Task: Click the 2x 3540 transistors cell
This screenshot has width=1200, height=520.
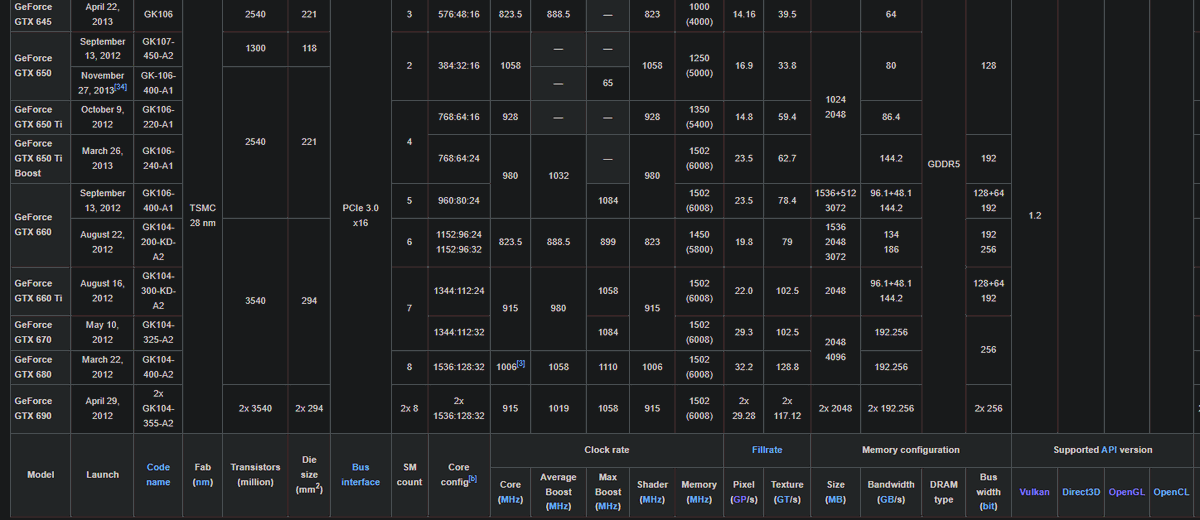Action: click(x=254, y=409)
